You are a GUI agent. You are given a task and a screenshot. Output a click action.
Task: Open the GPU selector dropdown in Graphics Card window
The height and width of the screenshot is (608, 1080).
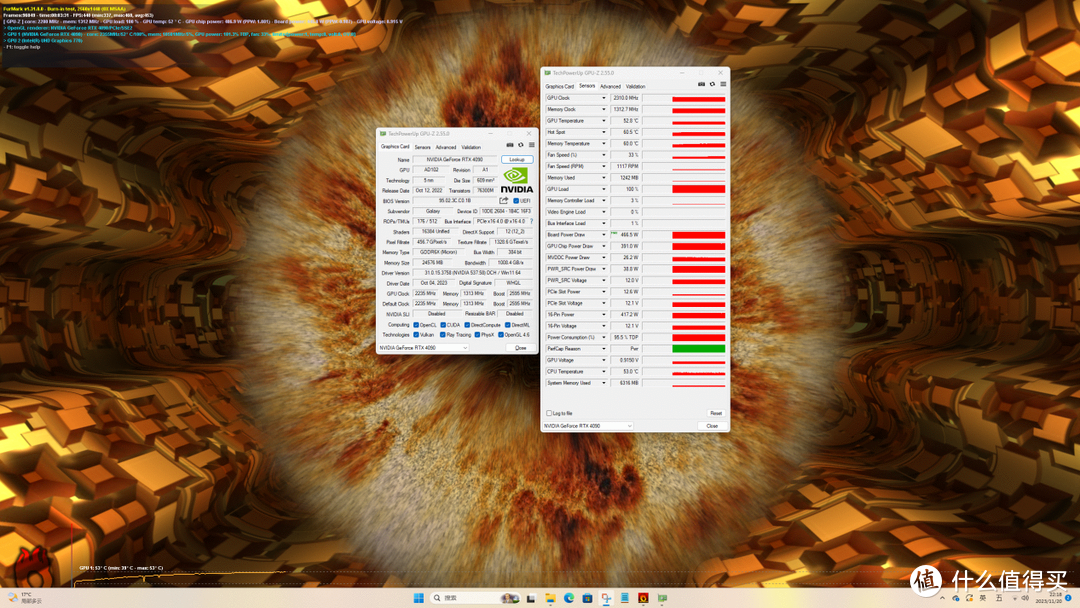[x=424, y=348]
